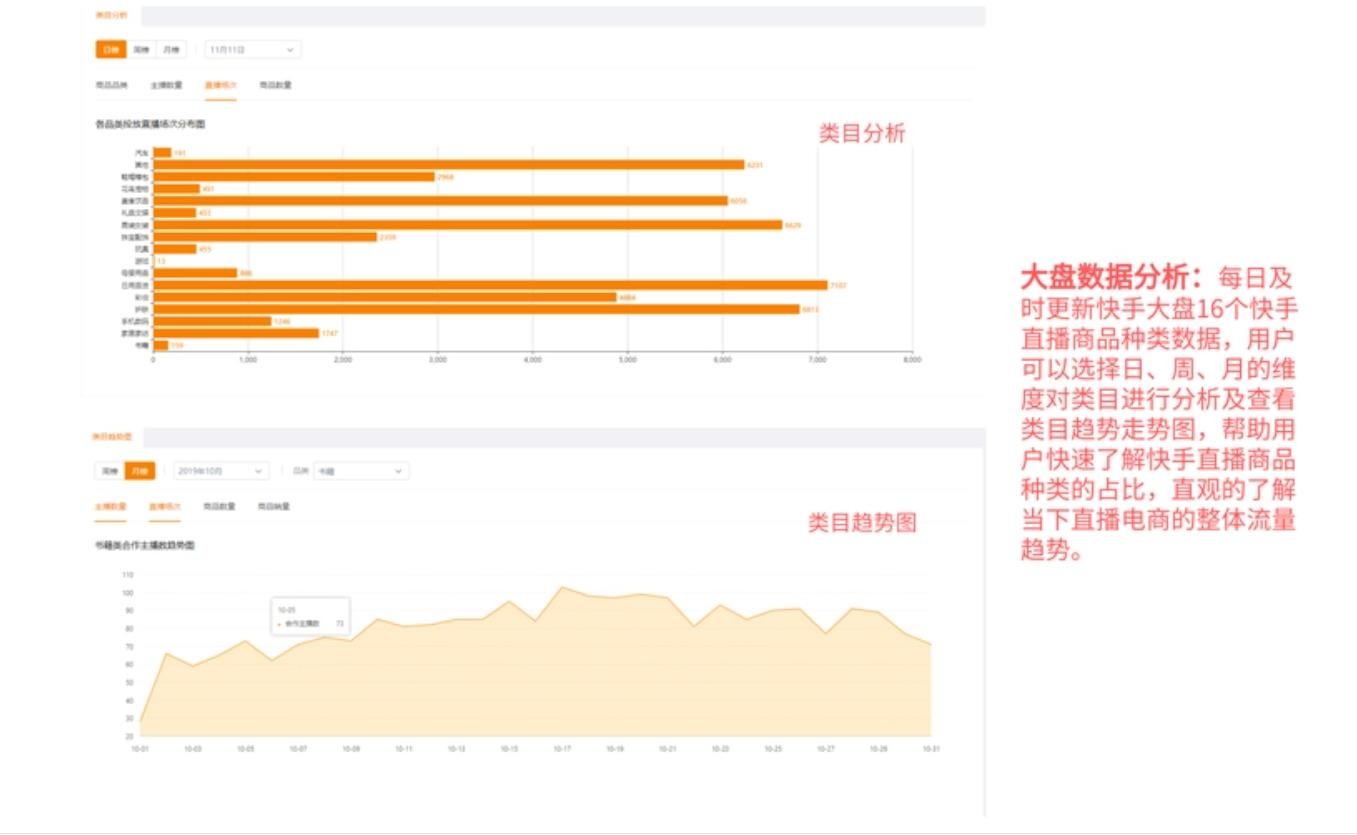1357x835 pixels.
Task: Switch to 商品销量 tab in trend section
Action: (273, 507)
